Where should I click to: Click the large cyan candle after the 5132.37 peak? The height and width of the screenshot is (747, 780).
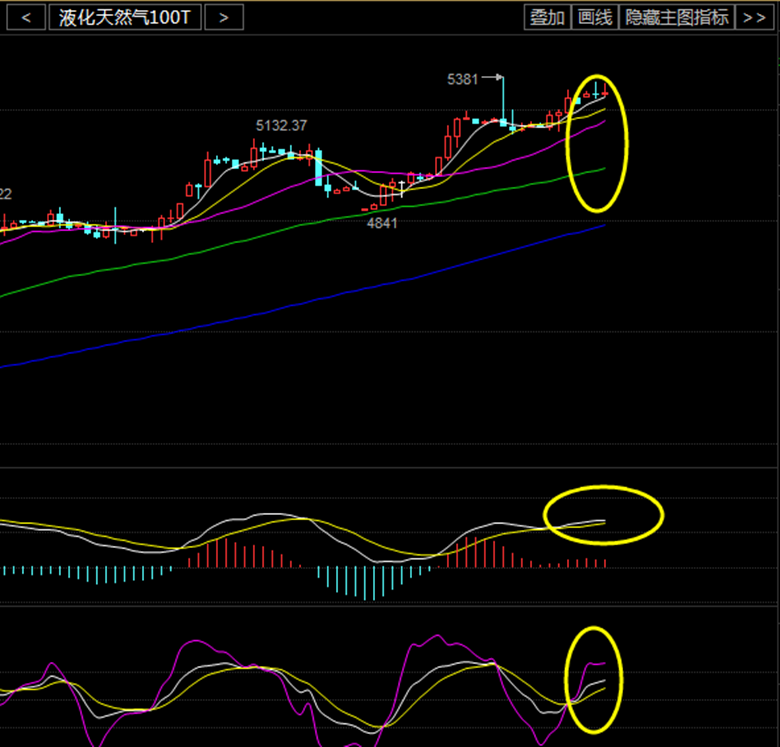coord(318,168)
